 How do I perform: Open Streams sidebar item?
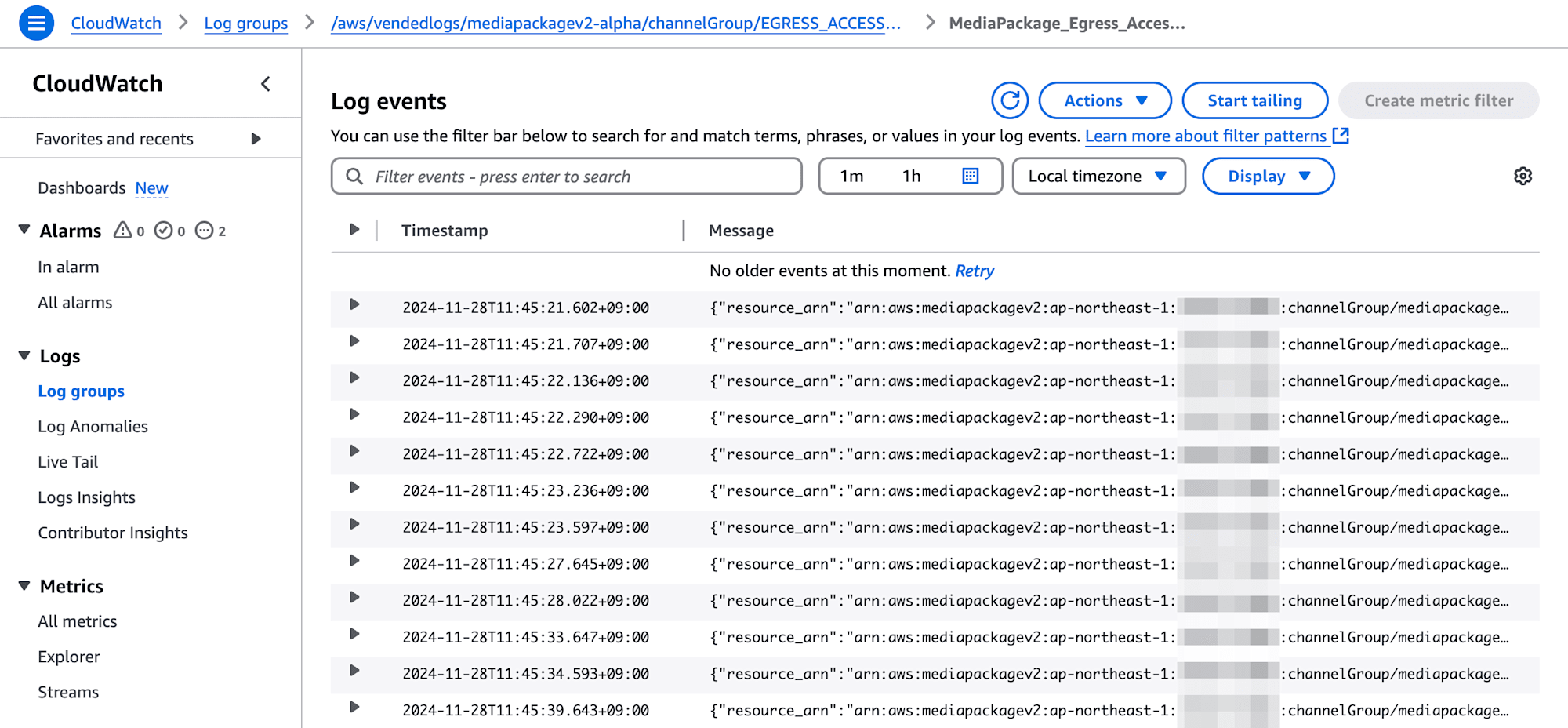pos(68,692)
